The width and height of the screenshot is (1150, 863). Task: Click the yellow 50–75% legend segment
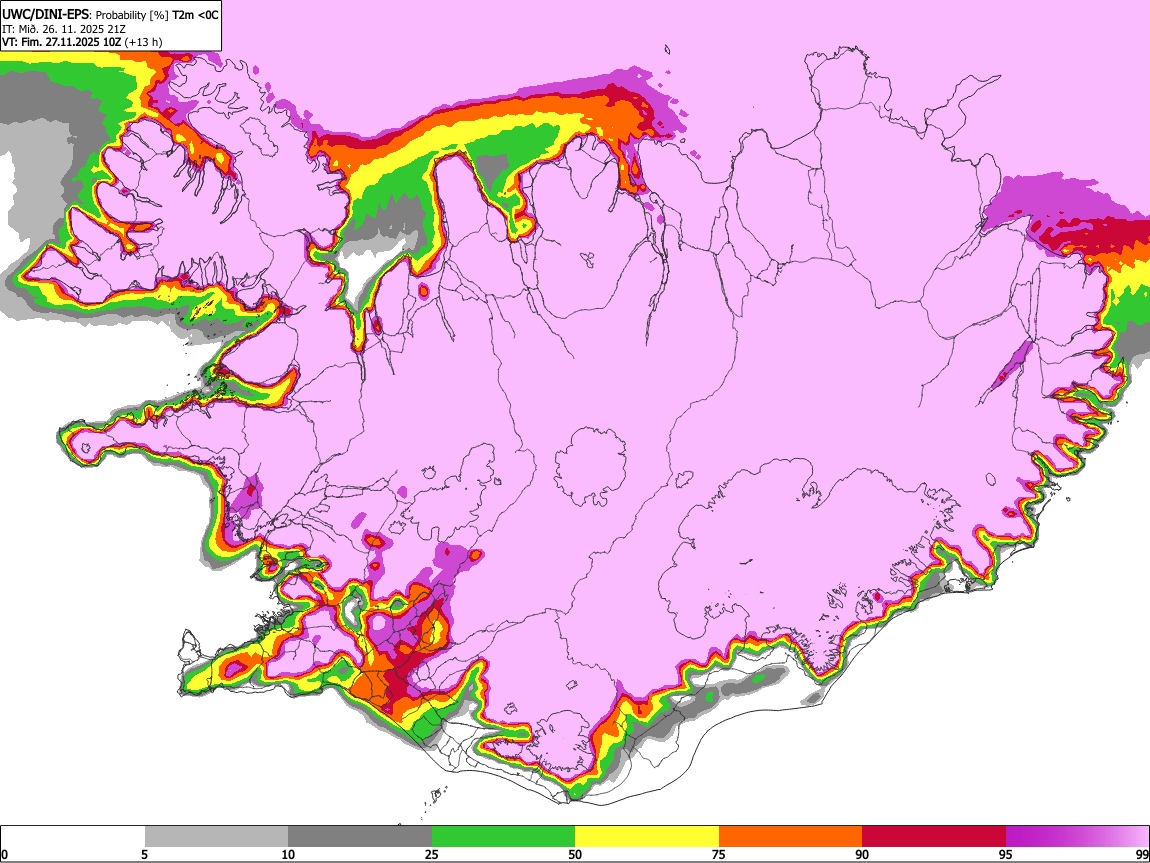coord(647,836)
